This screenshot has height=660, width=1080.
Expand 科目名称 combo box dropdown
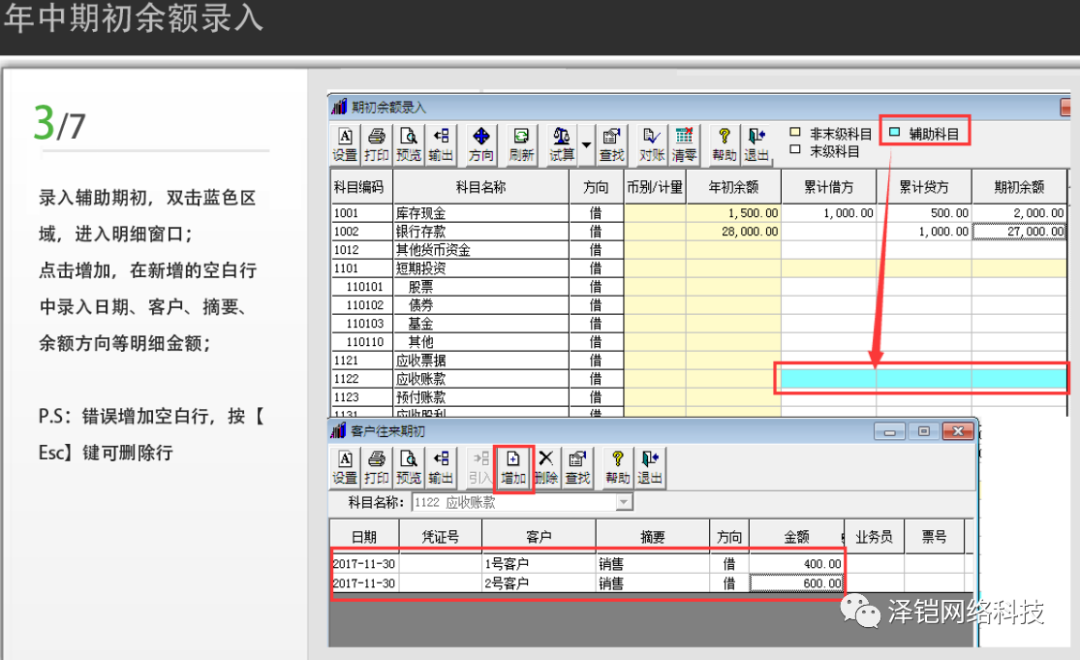pos(624,502)
